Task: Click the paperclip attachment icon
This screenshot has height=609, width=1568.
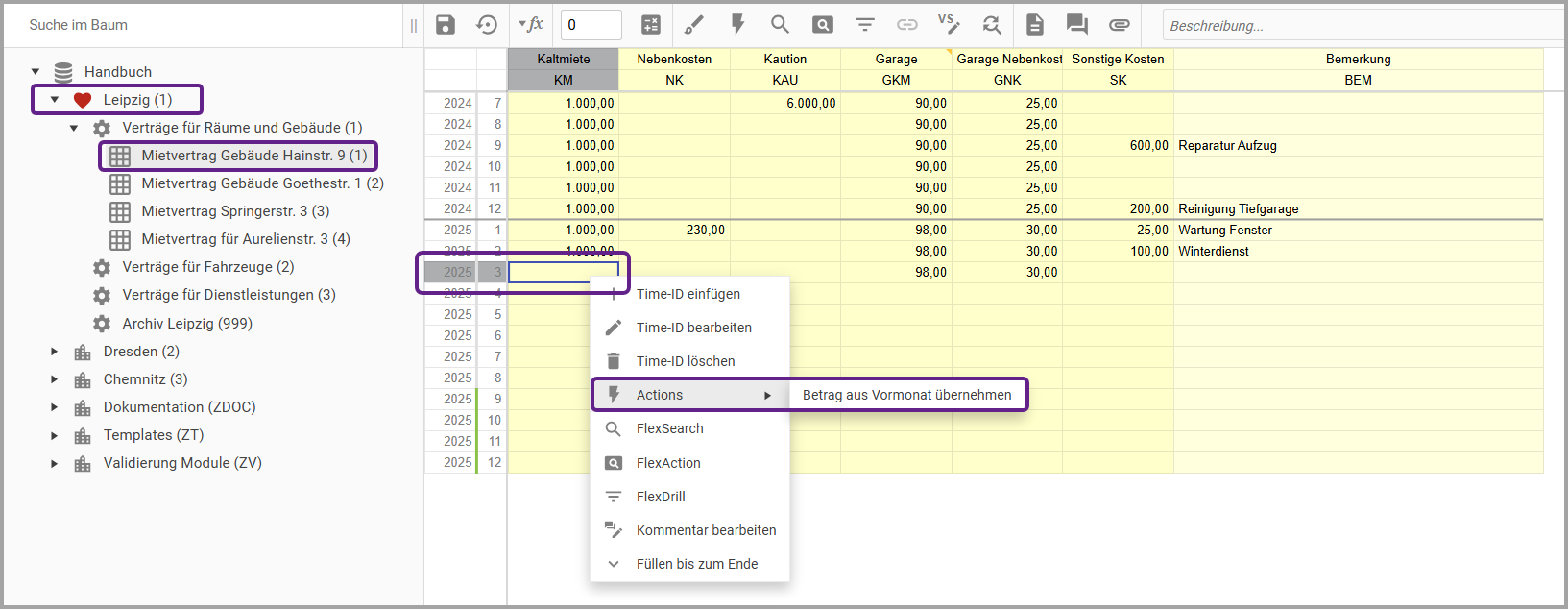Action: (x=1120, y=25)
